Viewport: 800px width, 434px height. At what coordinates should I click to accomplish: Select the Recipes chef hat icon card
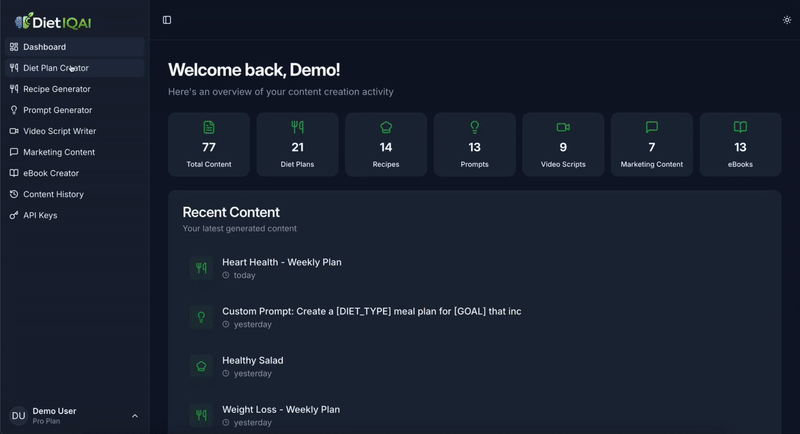click(386, 127)
